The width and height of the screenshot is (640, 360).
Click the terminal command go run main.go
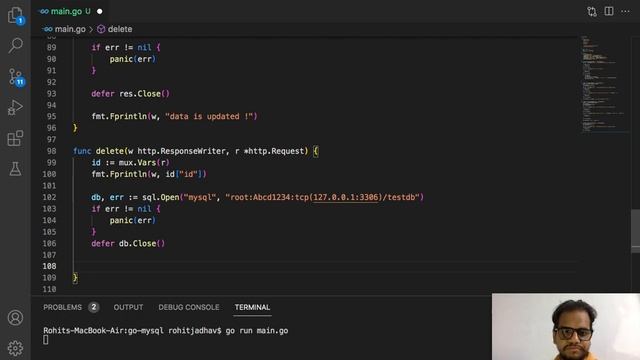257,331
